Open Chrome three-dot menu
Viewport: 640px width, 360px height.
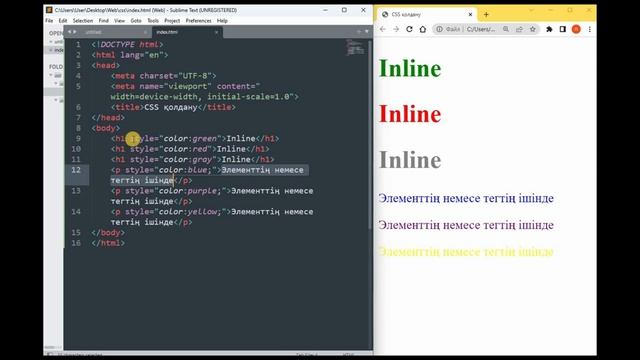(589, 29)
